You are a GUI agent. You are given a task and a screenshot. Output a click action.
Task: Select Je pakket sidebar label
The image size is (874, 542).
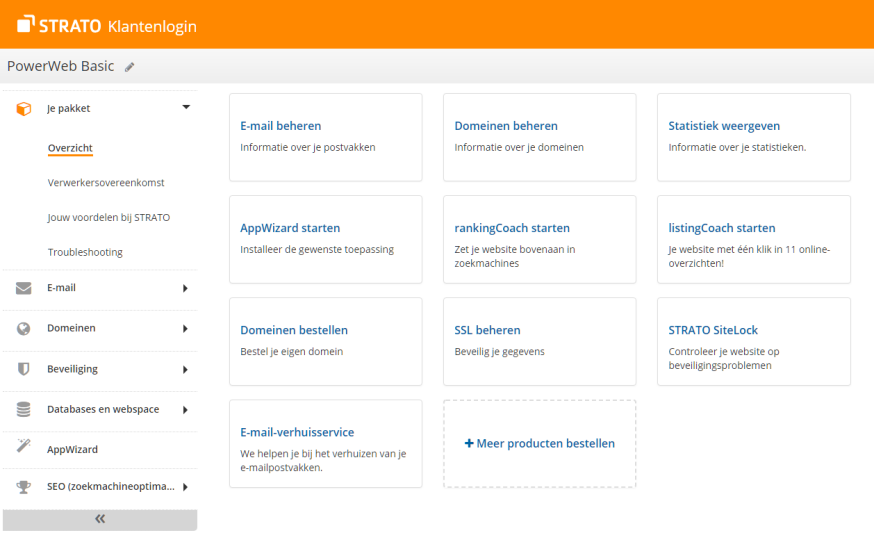coord(68,108)
